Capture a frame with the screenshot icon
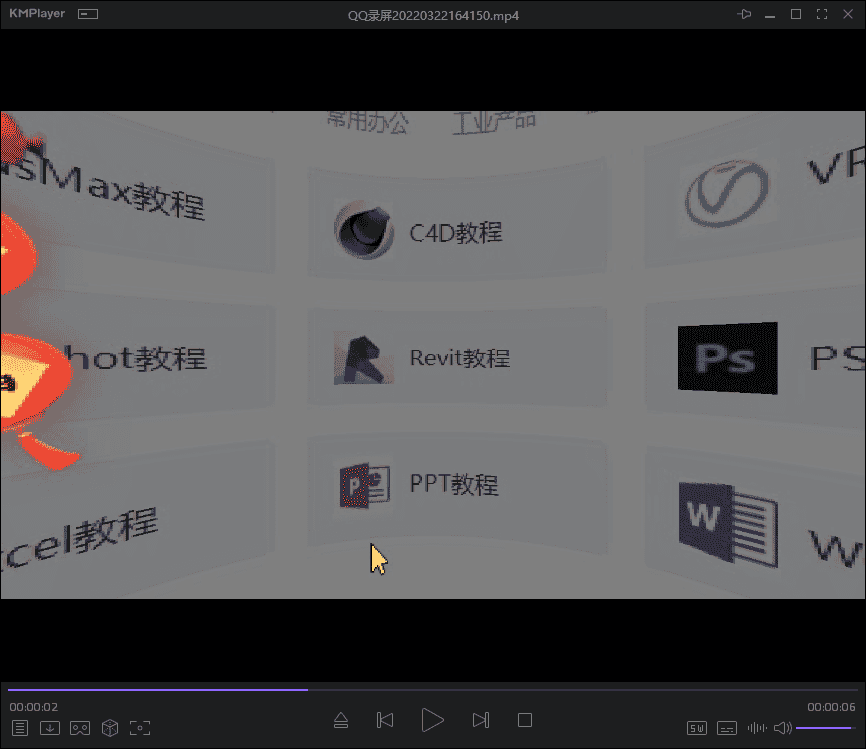866x749 pixels. click(x=140, y=727)
